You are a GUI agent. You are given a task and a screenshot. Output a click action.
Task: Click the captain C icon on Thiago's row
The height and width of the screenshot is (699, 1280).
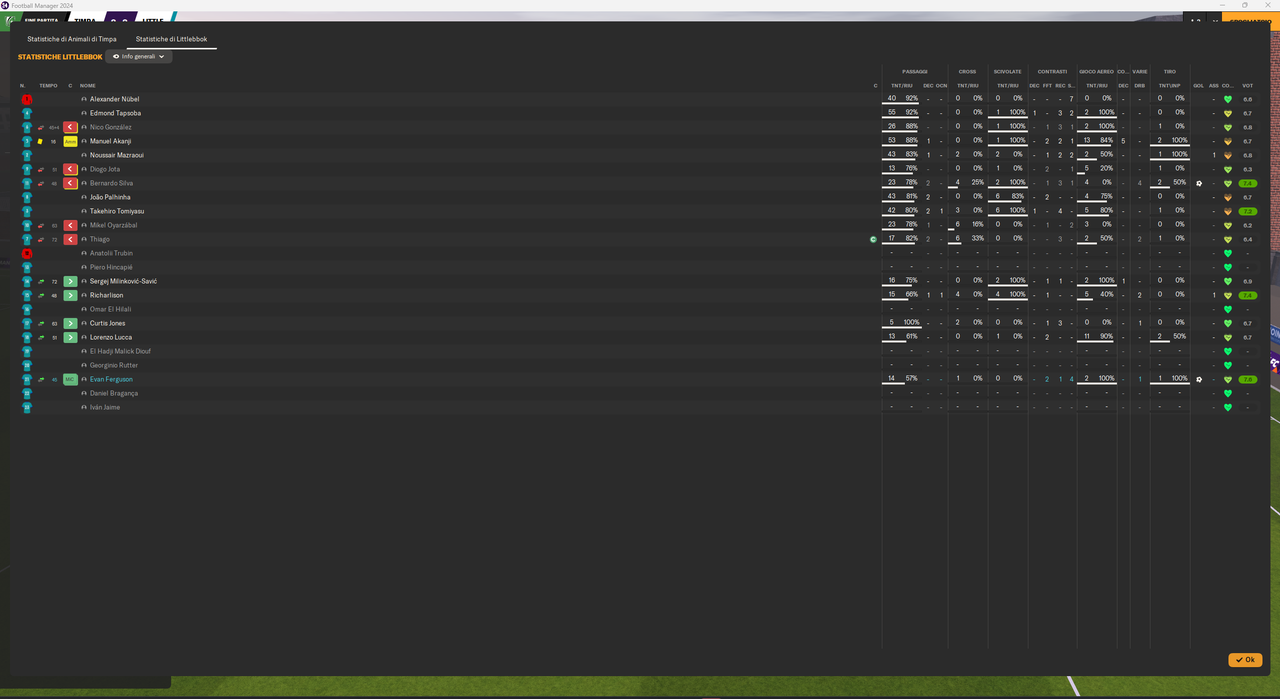(873, 239)
